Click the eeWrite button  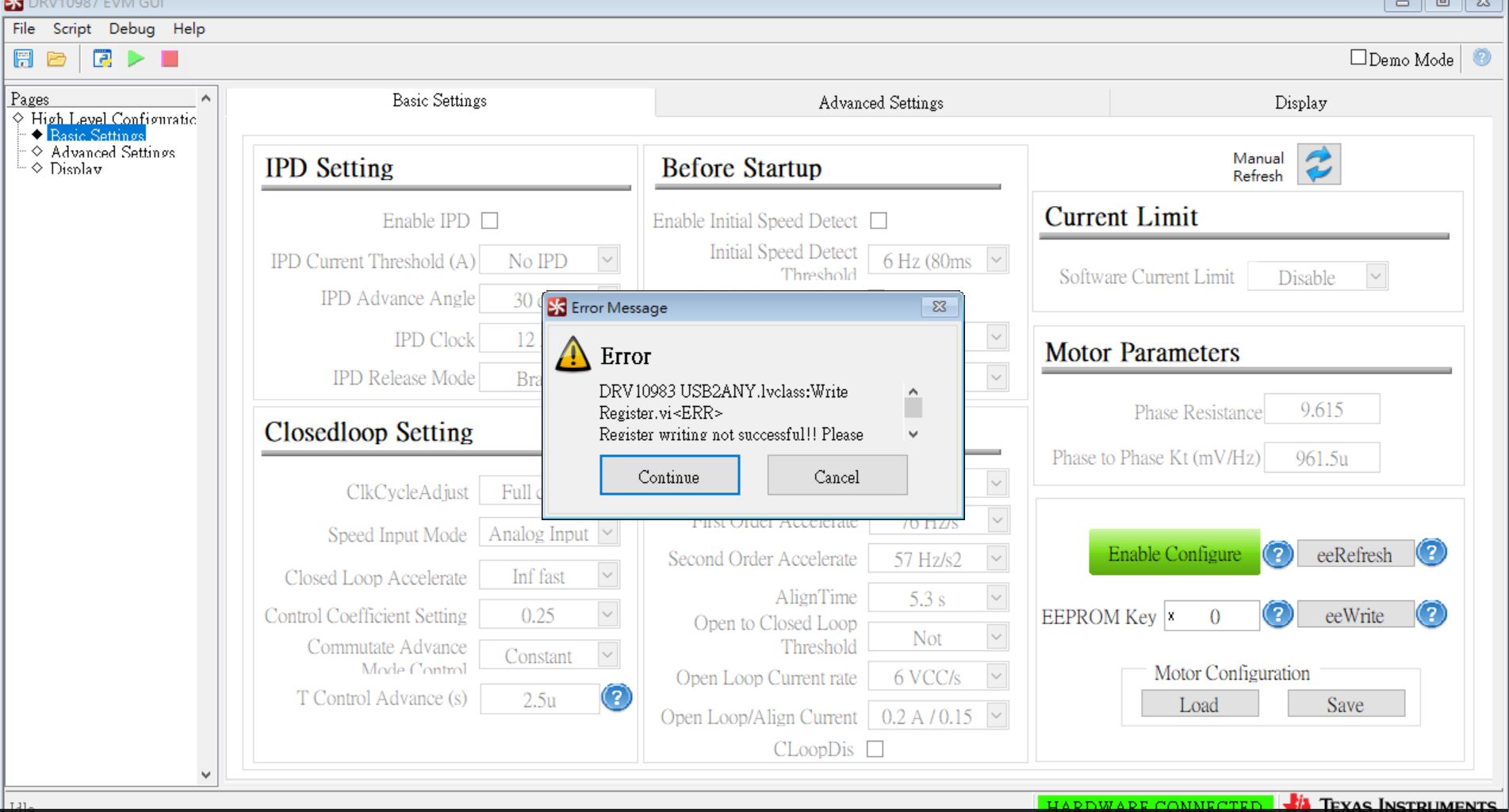pos(1354,615)
